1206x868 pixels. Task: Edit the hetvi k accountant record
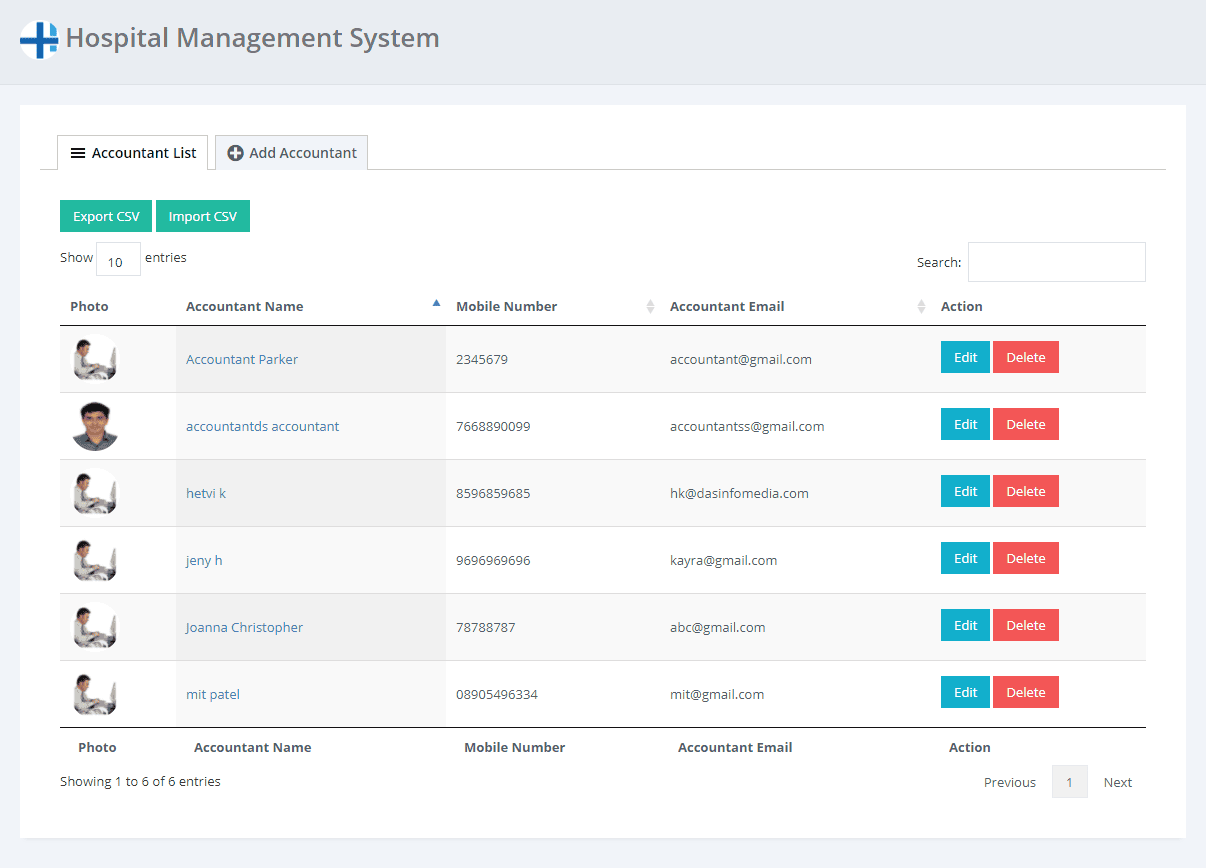tap(965, 491)
